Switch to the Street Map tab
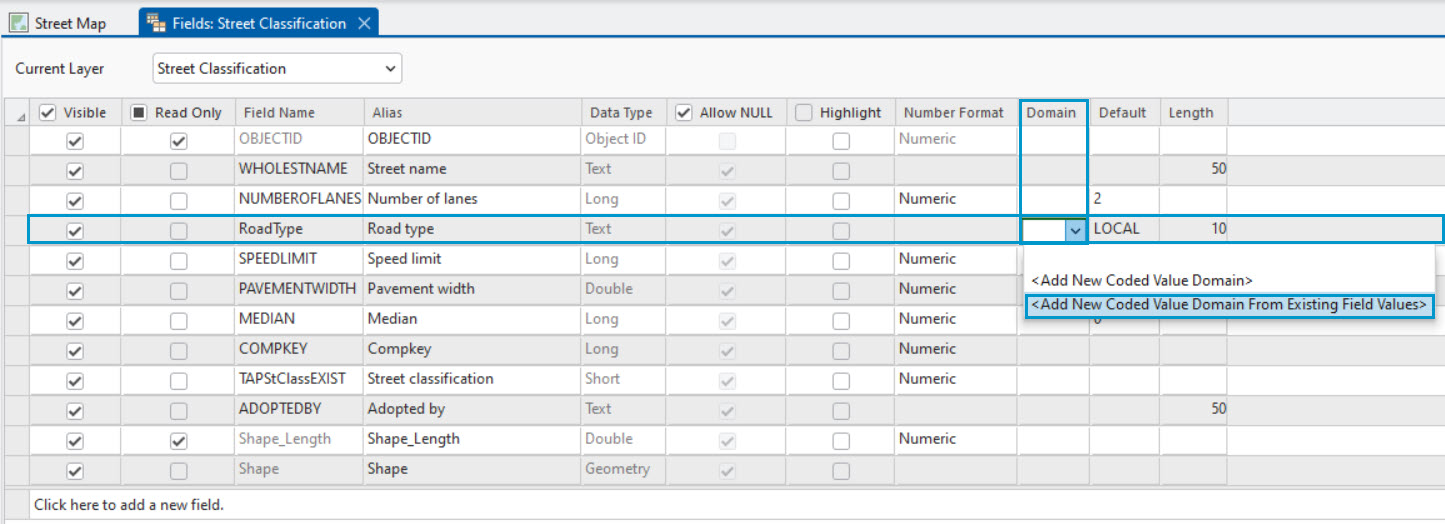This screenshot has width=1445, height=524. tap(70, 23)
